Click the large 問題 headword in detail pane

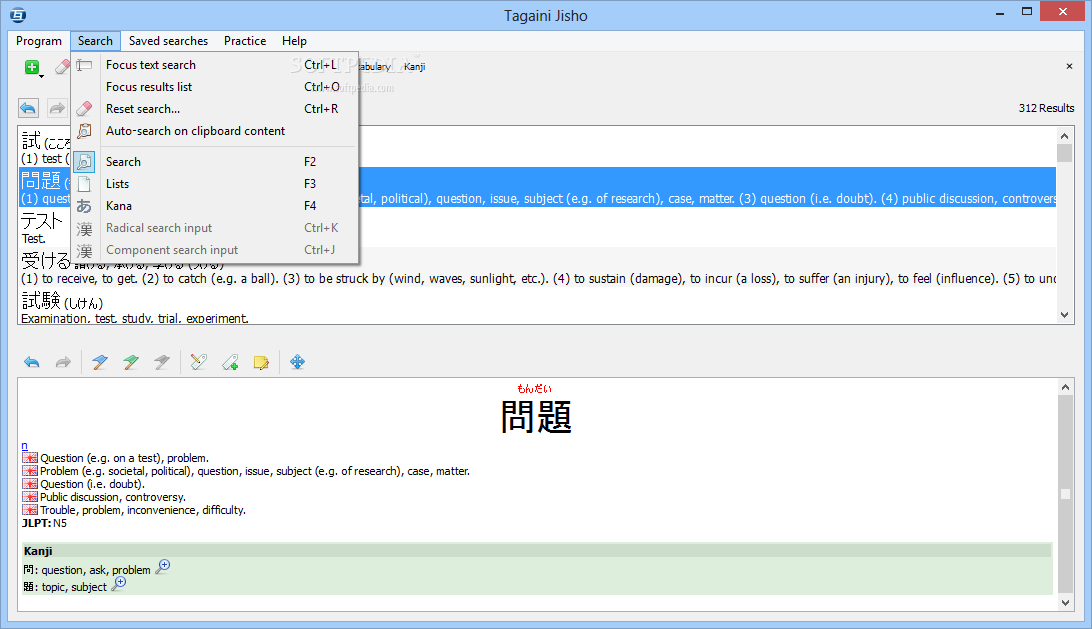(x=536, y=418)
